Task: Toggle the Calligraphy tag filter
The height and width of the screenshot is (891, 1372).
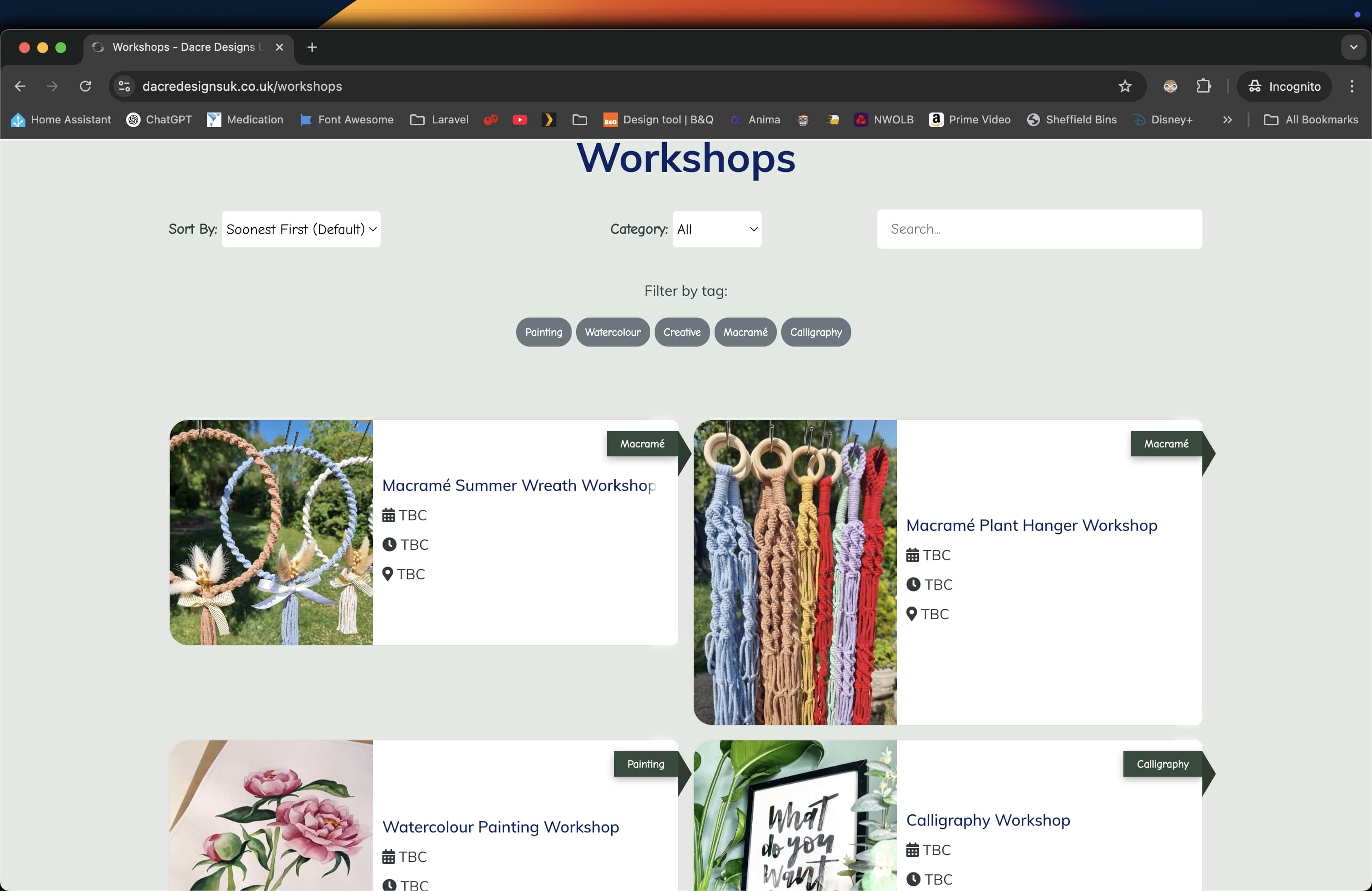Action: (815, 333)
